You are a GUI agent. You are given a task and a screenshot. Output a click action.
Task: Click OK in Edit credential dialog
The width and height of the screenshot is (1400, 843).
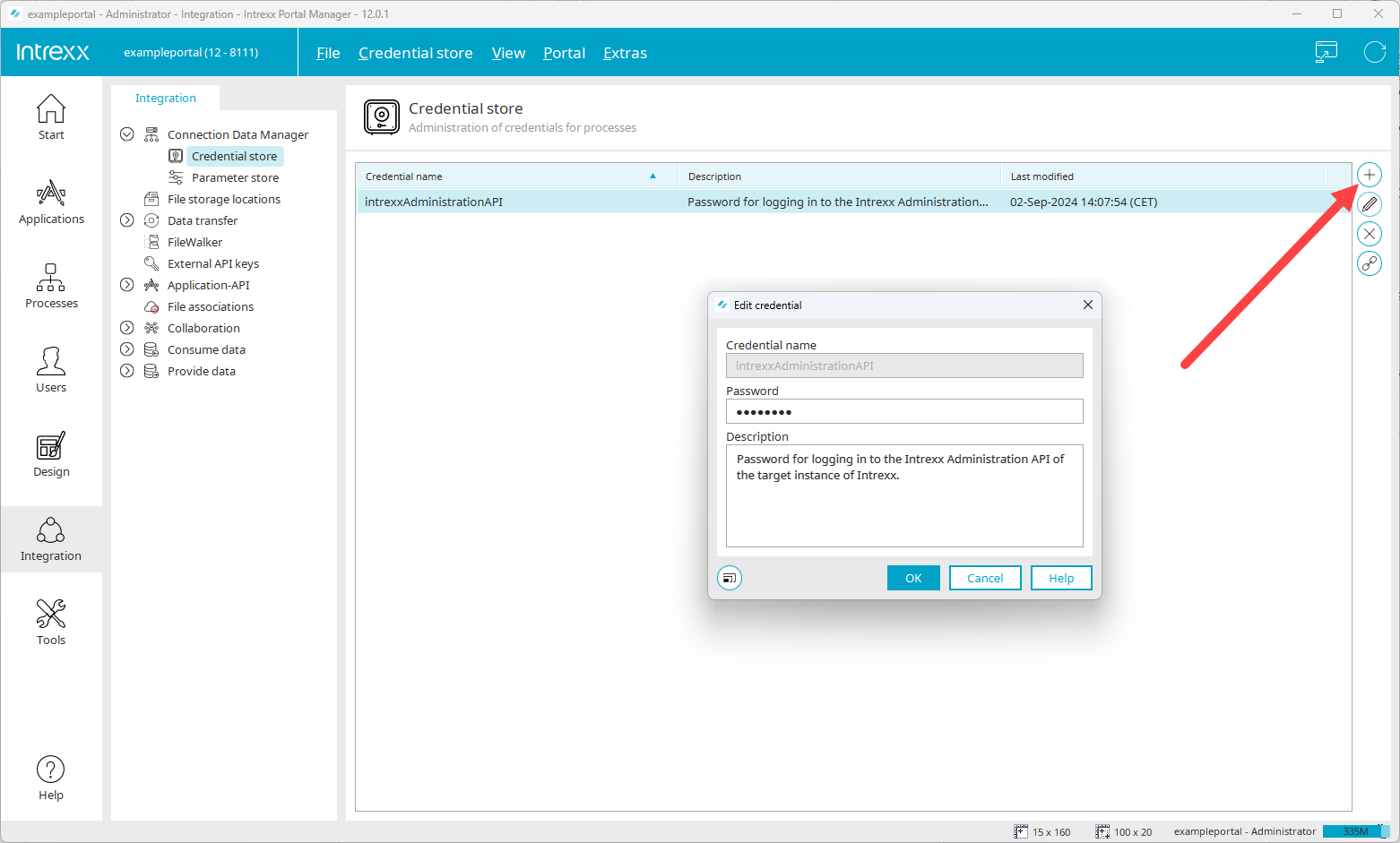pos(913,578)
